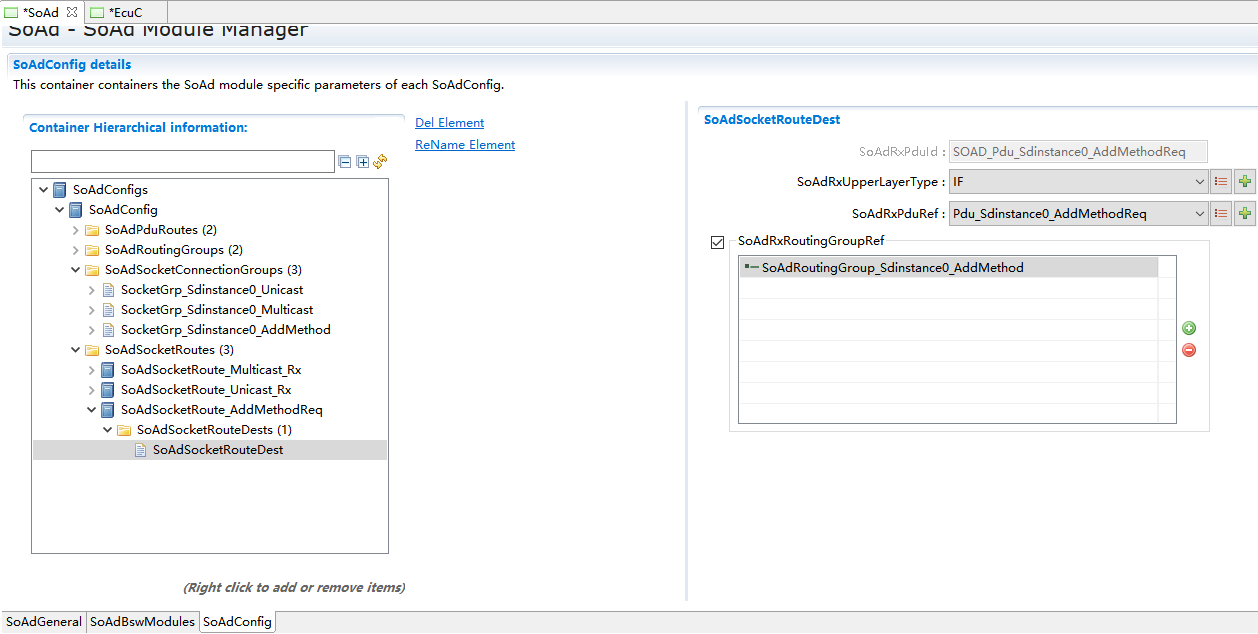
Task: Click the green plus beside SoAdRxPduRef
Action: coord(1244,214)
